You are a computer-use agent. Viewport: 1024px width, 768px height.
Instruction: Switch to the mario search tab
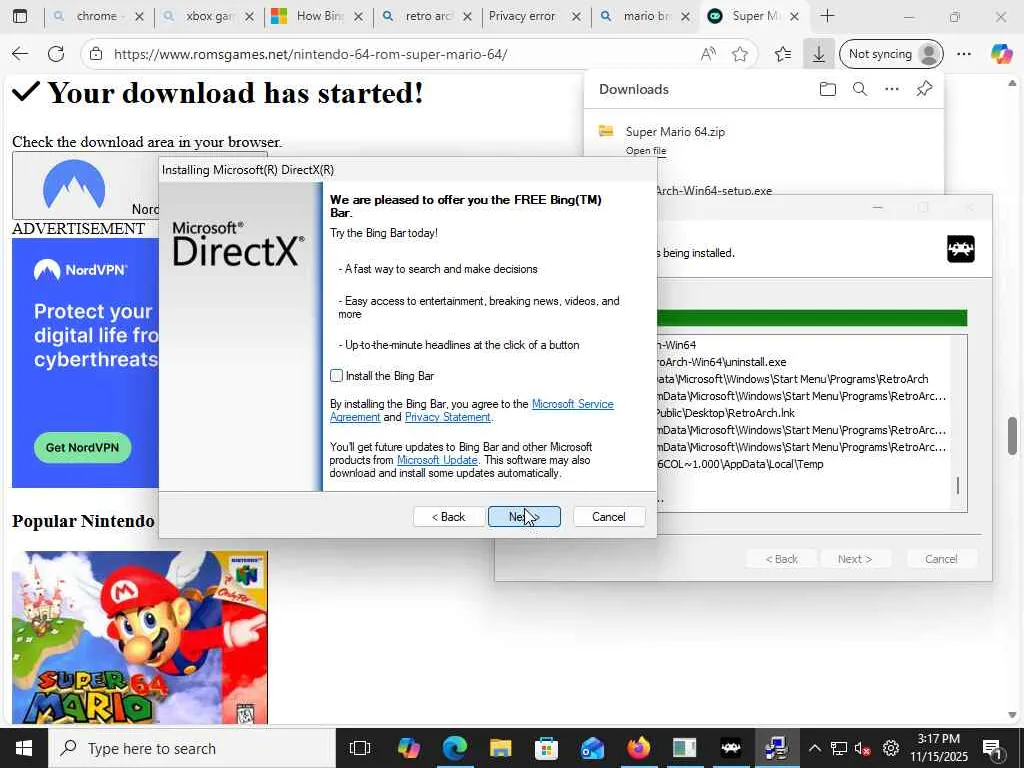pyautogui.click(x=645, y=16)
